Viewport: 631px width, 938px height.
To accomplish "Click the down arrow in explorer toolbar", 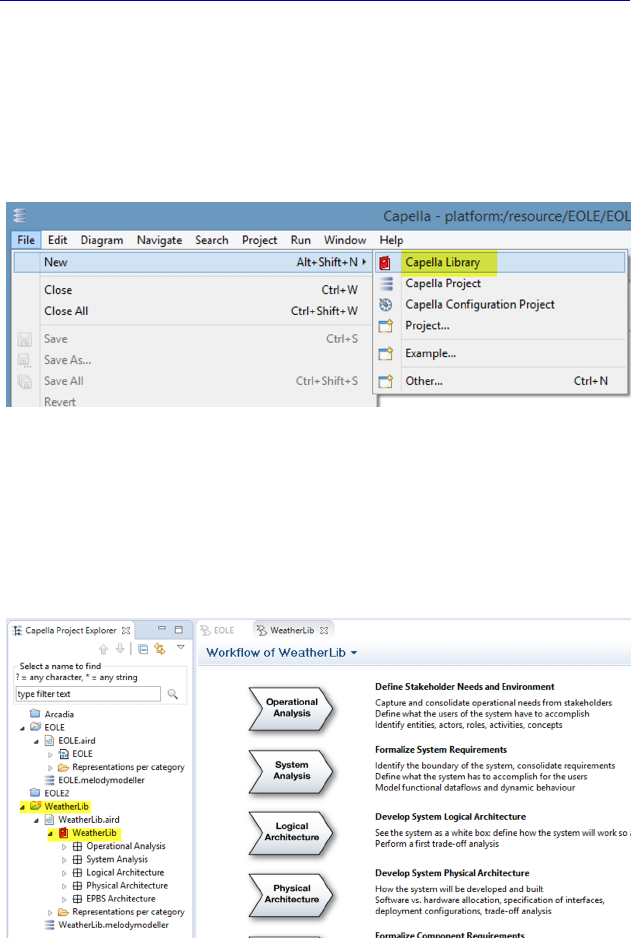I will [x=120, y=648].
